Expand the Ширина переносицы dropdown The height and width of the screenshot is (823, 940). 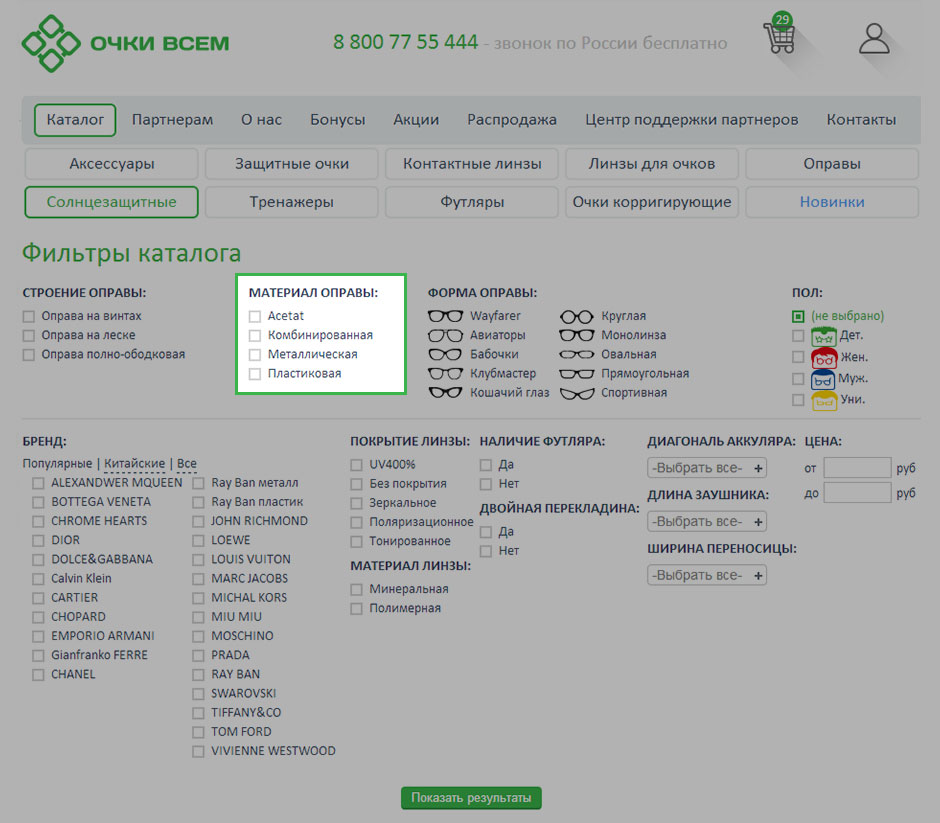707,575
